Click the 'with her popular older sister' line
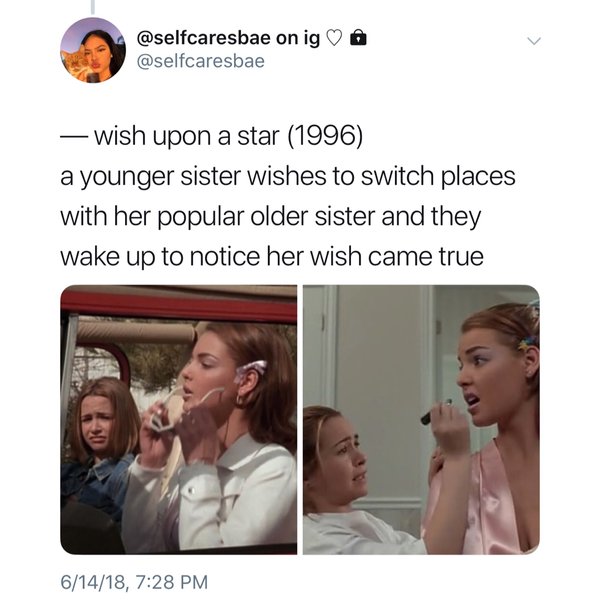600x600 pixels. point(271,217)
